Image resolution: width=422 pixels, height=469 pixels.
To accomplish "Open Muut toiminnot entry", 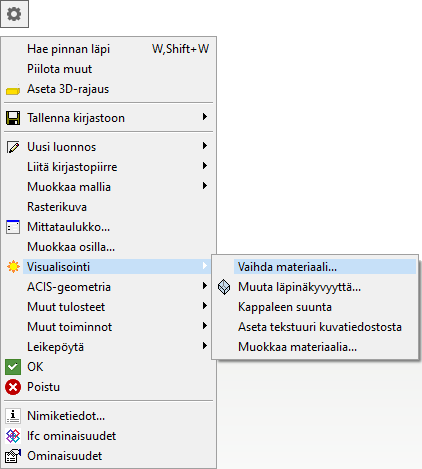I will [x=108, y=327].
